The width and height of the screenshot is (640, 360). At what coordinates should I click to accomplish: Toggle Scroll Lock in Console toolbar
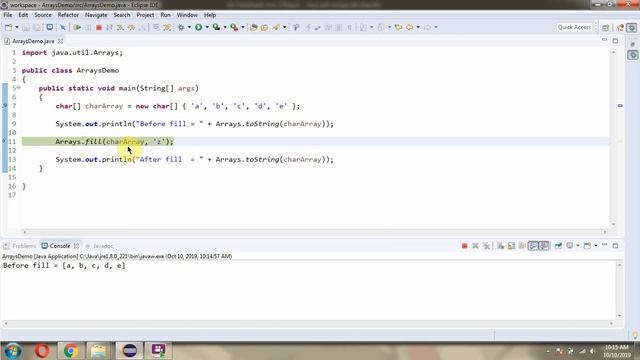511,246
